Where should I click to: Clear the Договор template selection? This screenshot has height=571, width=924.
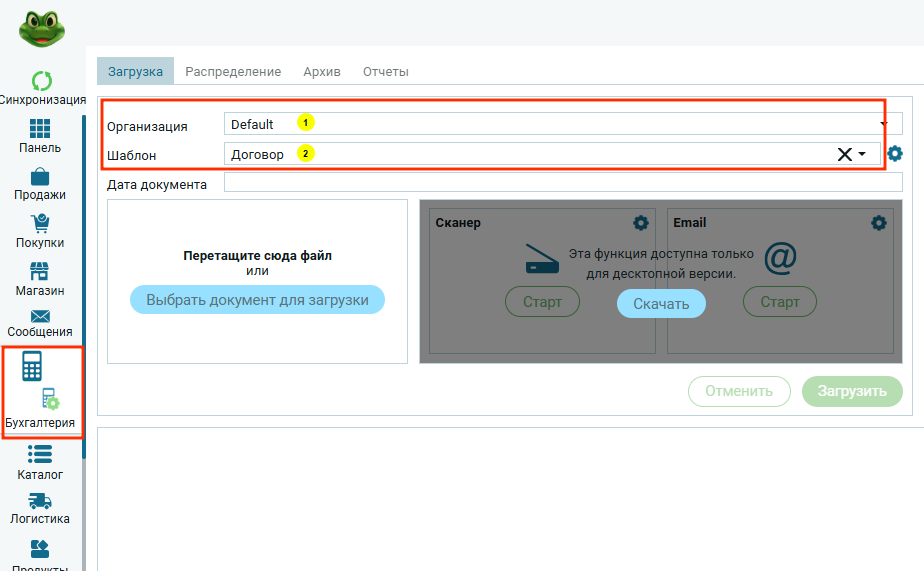(844, 154)
